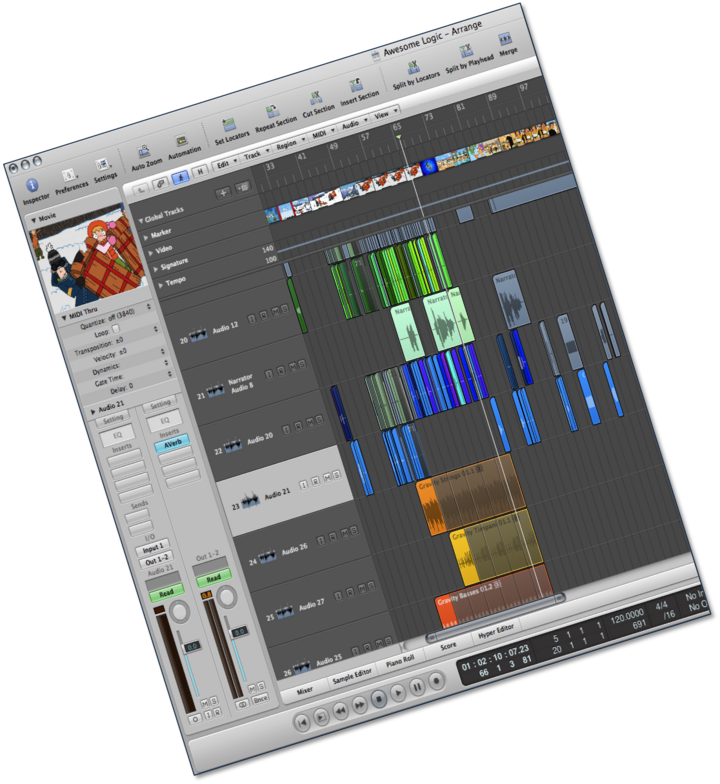Click the Merge toolbar icon
This screenshot has width=720, height=784.
tap(505, 40)
